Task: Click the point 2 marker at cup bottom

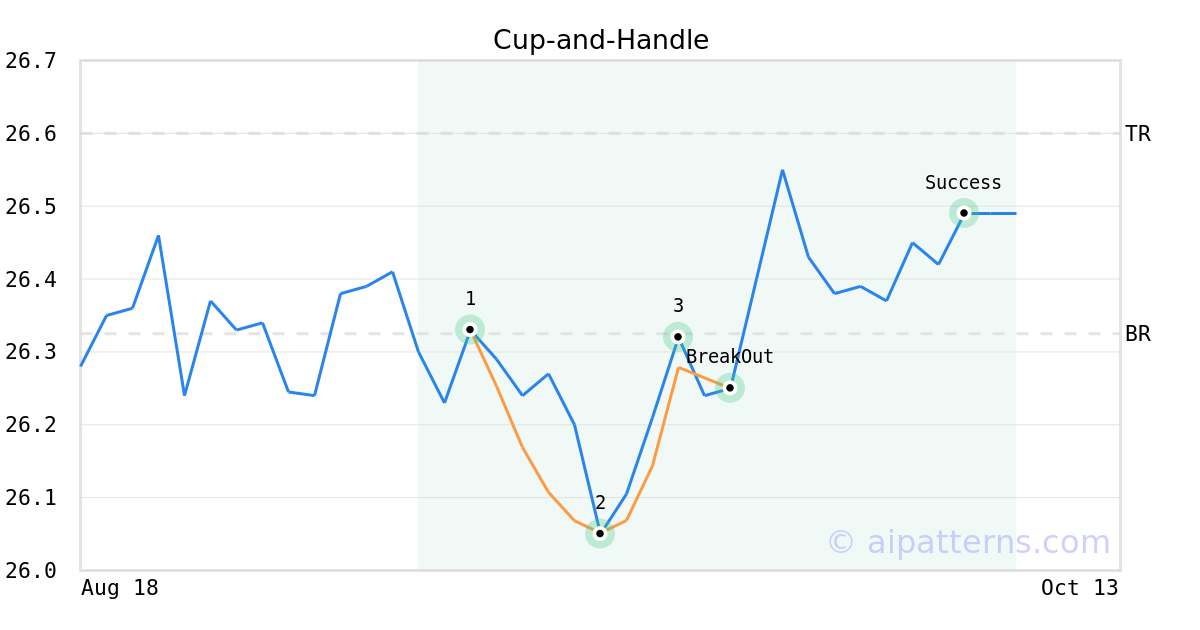Action: (600, 534)
